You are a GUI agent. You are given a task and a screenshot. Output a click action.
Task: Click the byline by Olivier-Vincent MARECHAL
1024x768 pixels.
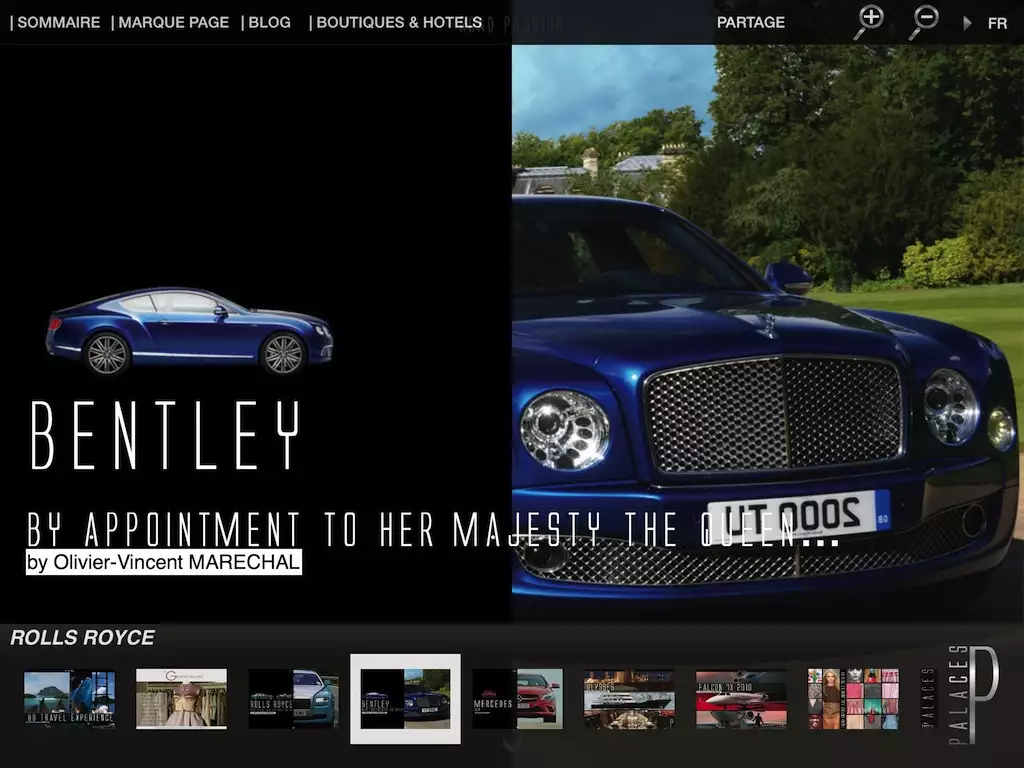pyautogui.click(x=162, y=562)
